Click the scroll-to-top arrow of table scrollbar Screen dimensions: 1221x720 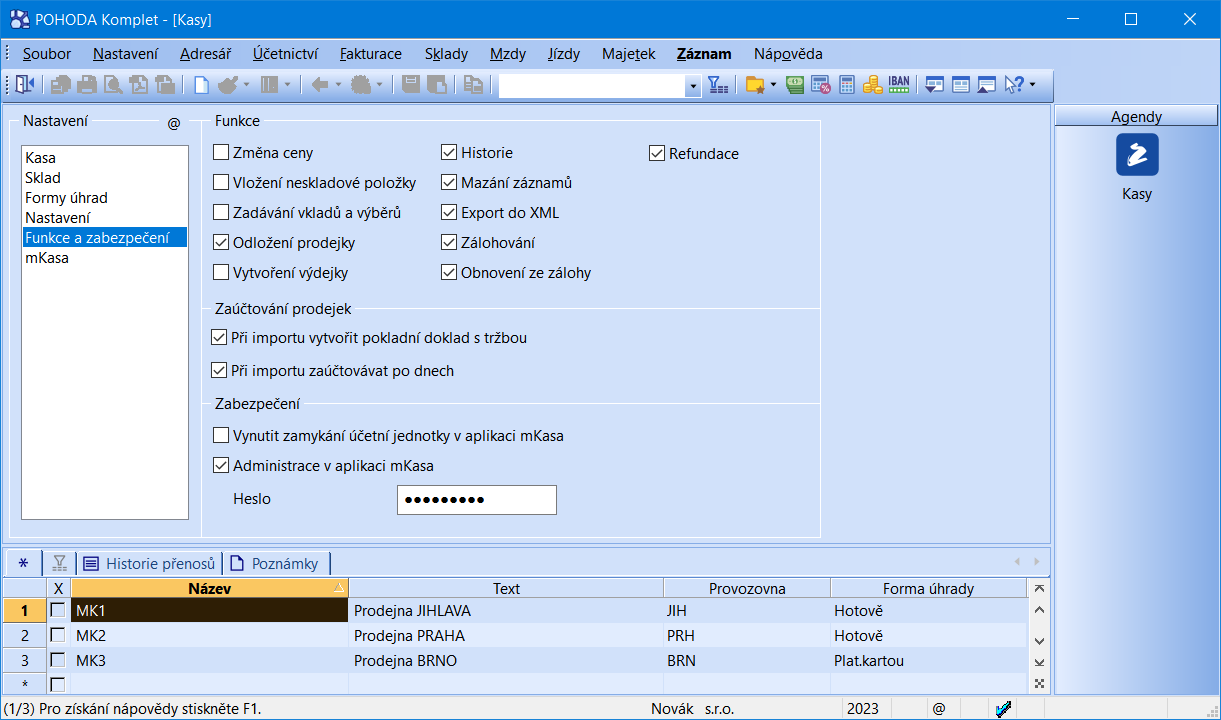tap(1039, 588)
